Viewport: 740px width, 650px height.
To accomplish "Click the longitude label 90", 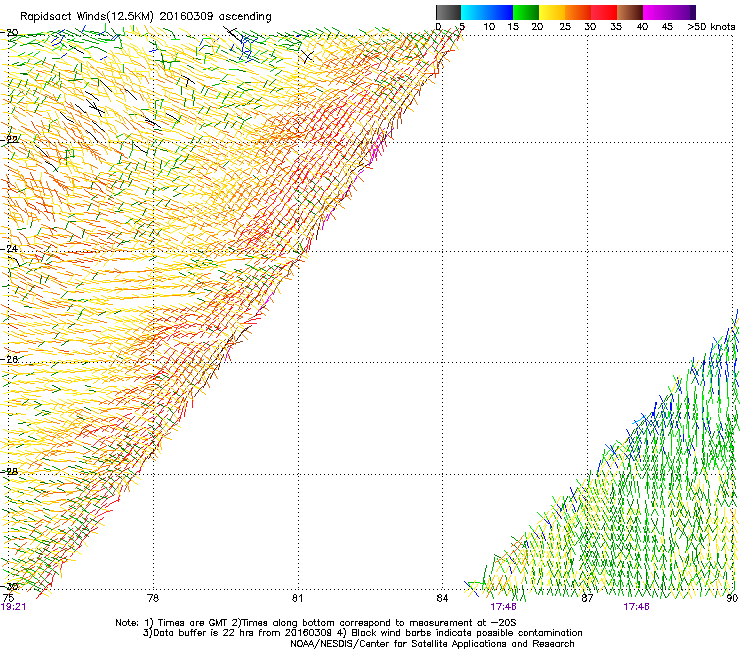I will pyautogui.click(x=732, y=598).
